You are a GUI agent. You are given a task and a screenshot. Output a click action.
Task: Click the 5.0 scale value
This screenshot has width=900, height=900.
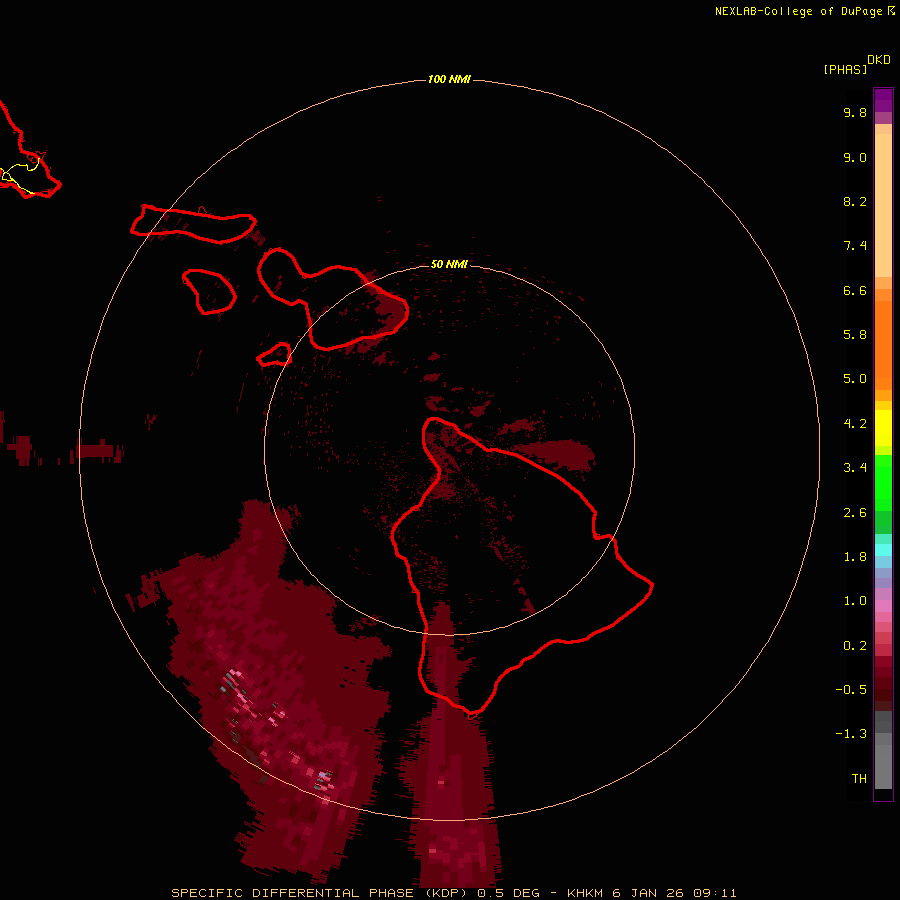[855, 379]
